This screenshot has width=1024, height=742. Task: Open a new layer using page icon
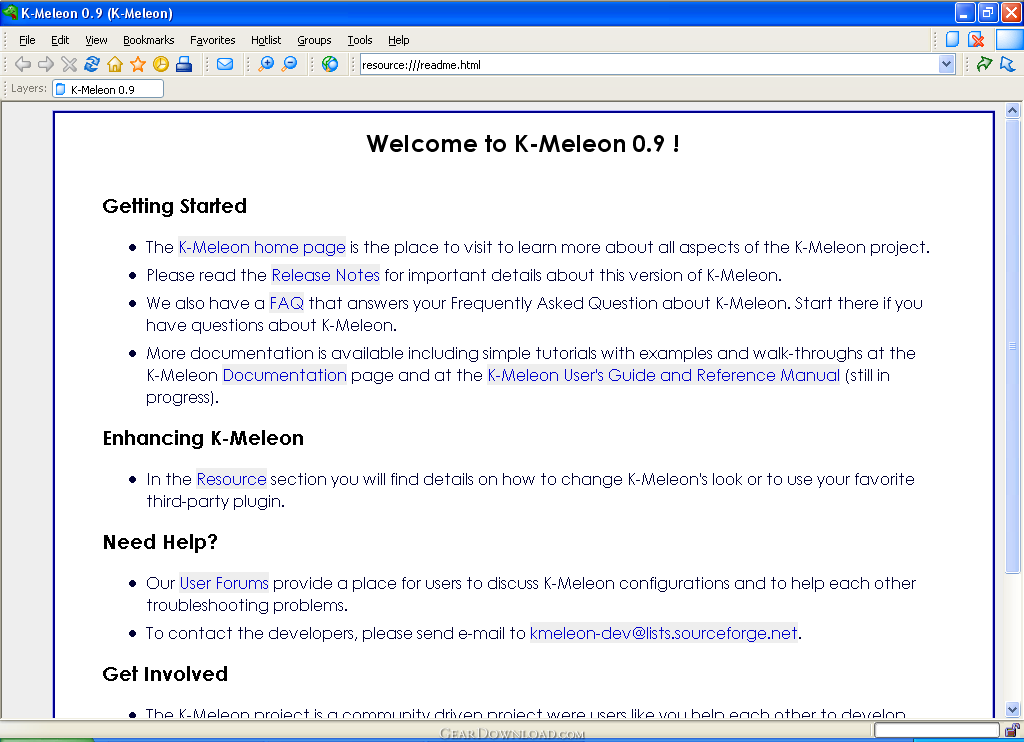click(x=953, y=40)
